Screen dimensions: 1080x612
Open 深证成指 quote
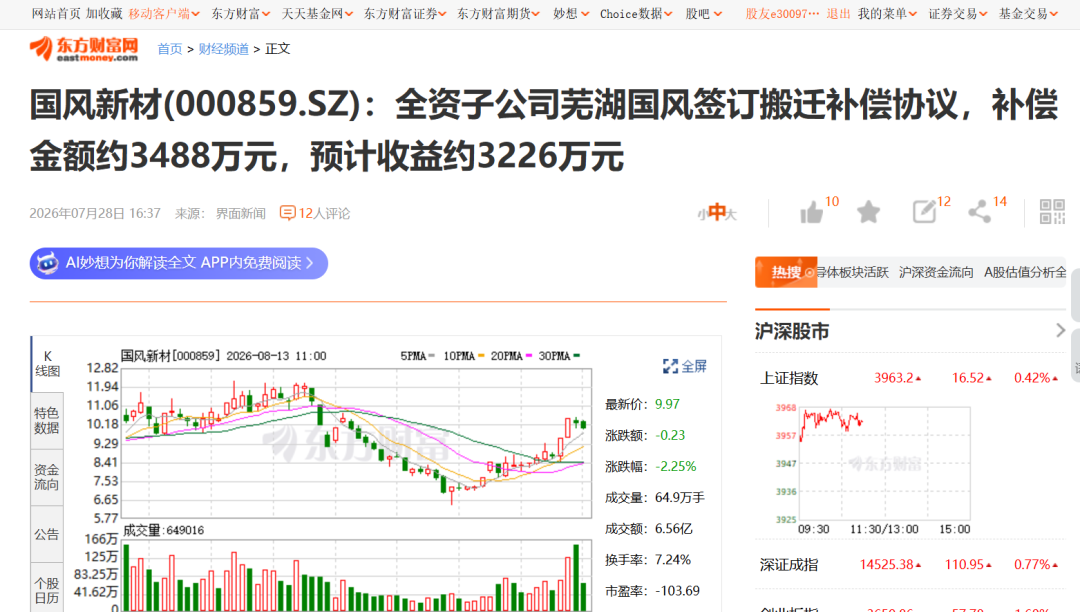789,565
